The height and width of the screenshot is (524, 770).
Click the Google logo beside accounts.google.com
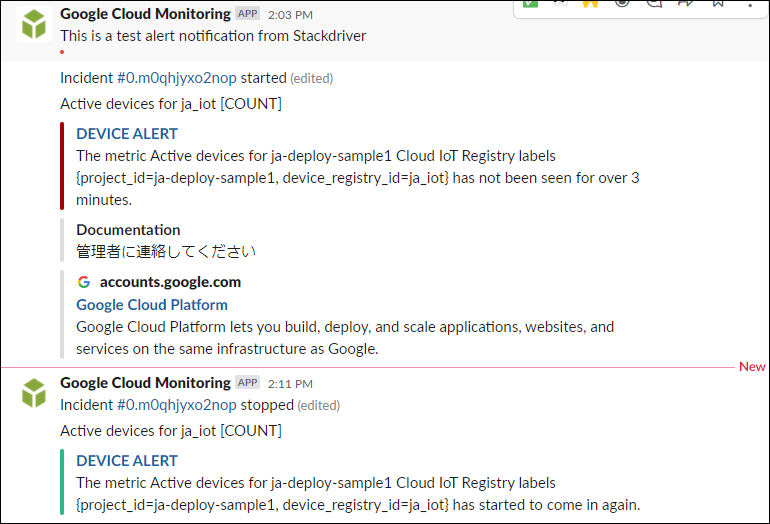[x=84, y=282]
